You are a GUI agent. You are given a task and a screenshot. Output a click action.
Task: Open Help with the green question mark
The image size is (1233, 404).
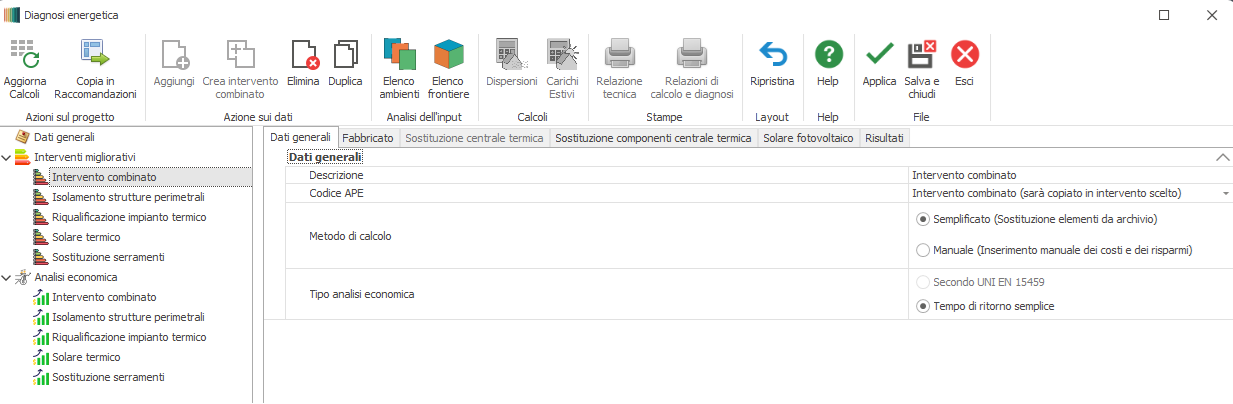[828, 54]
